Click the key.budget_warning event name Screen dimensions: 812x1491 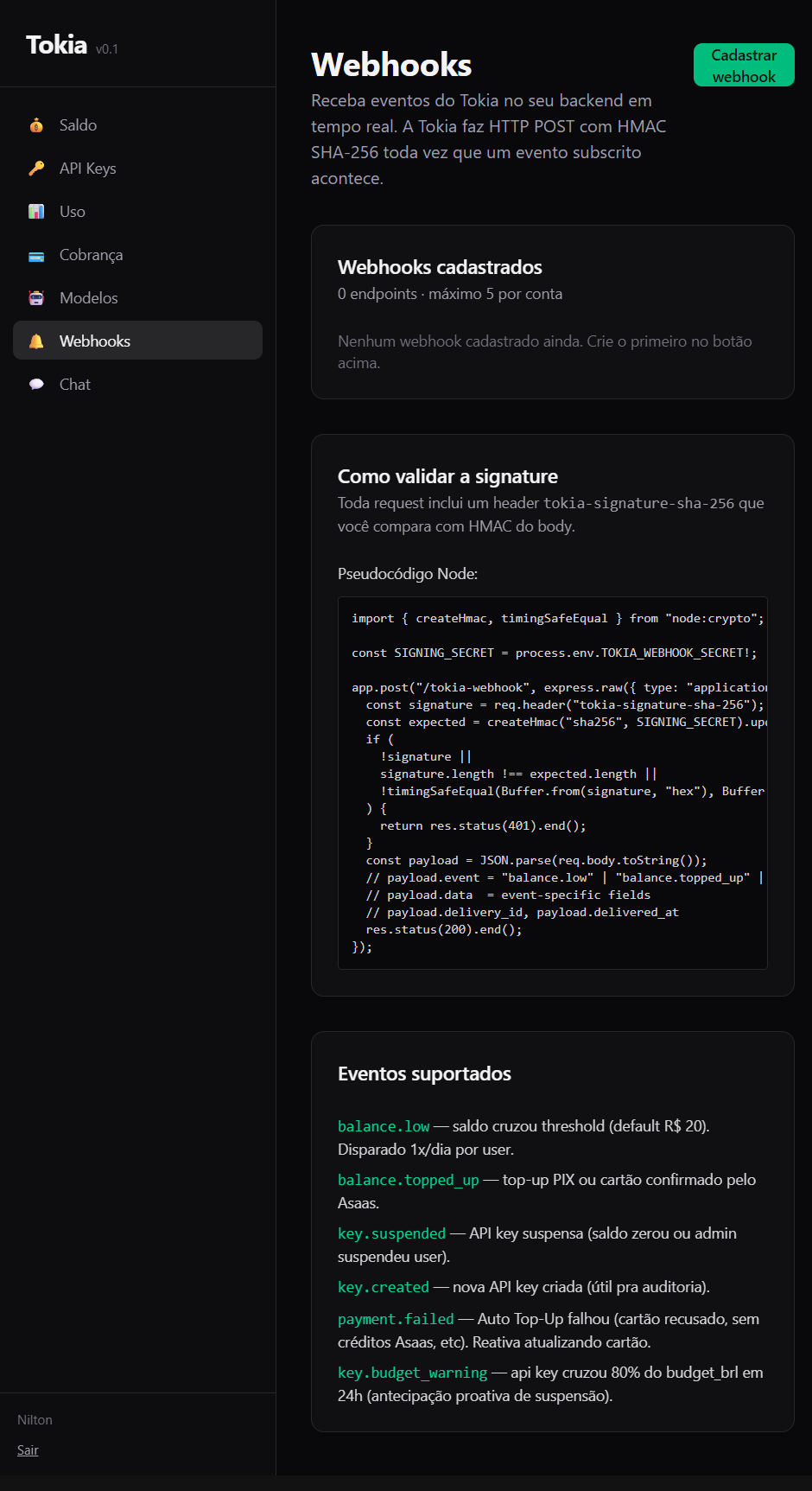[413, 1373]
